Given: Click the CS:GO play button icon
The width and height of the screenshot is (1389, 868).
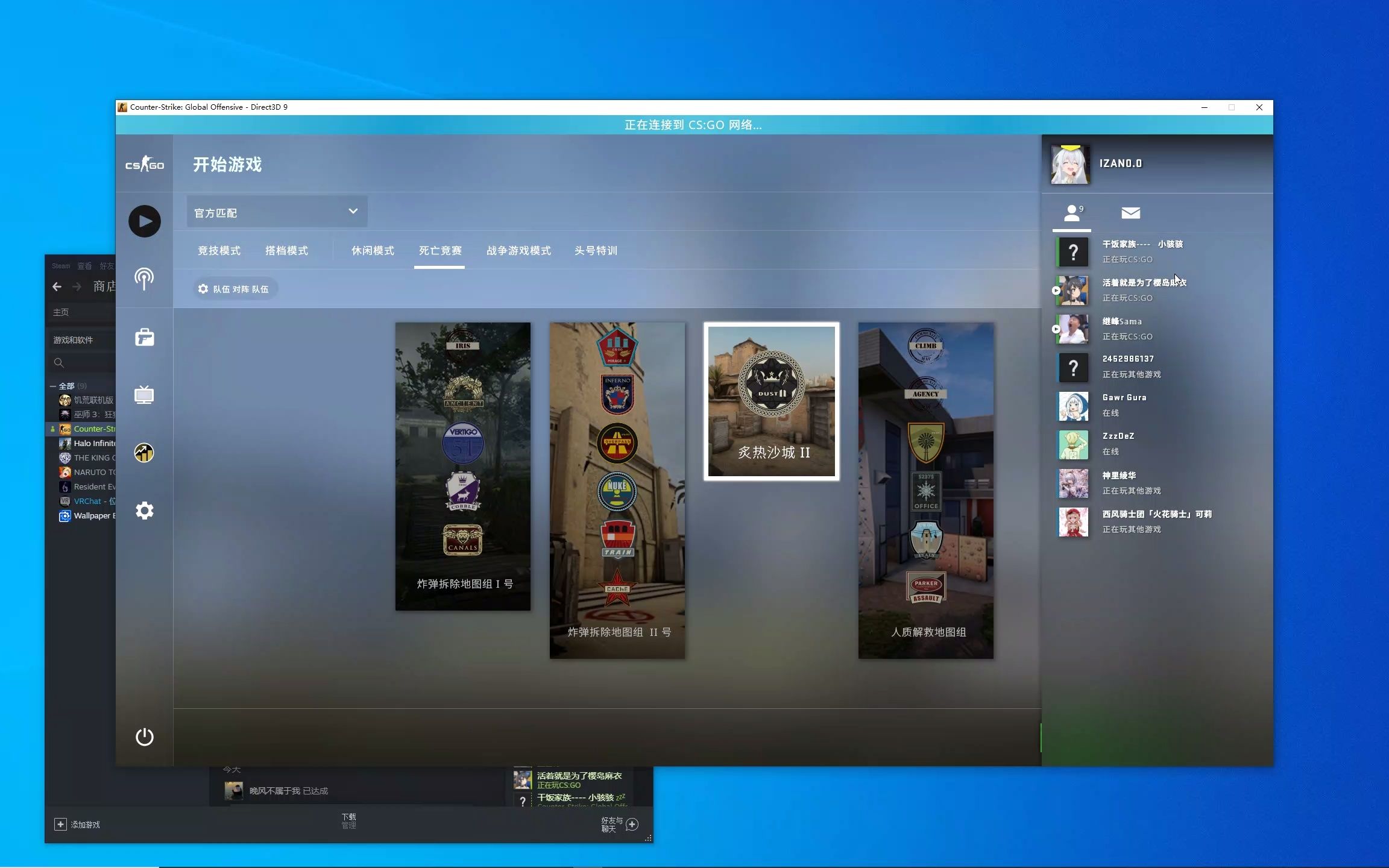Looking at the screenshot, I should 144,220.
